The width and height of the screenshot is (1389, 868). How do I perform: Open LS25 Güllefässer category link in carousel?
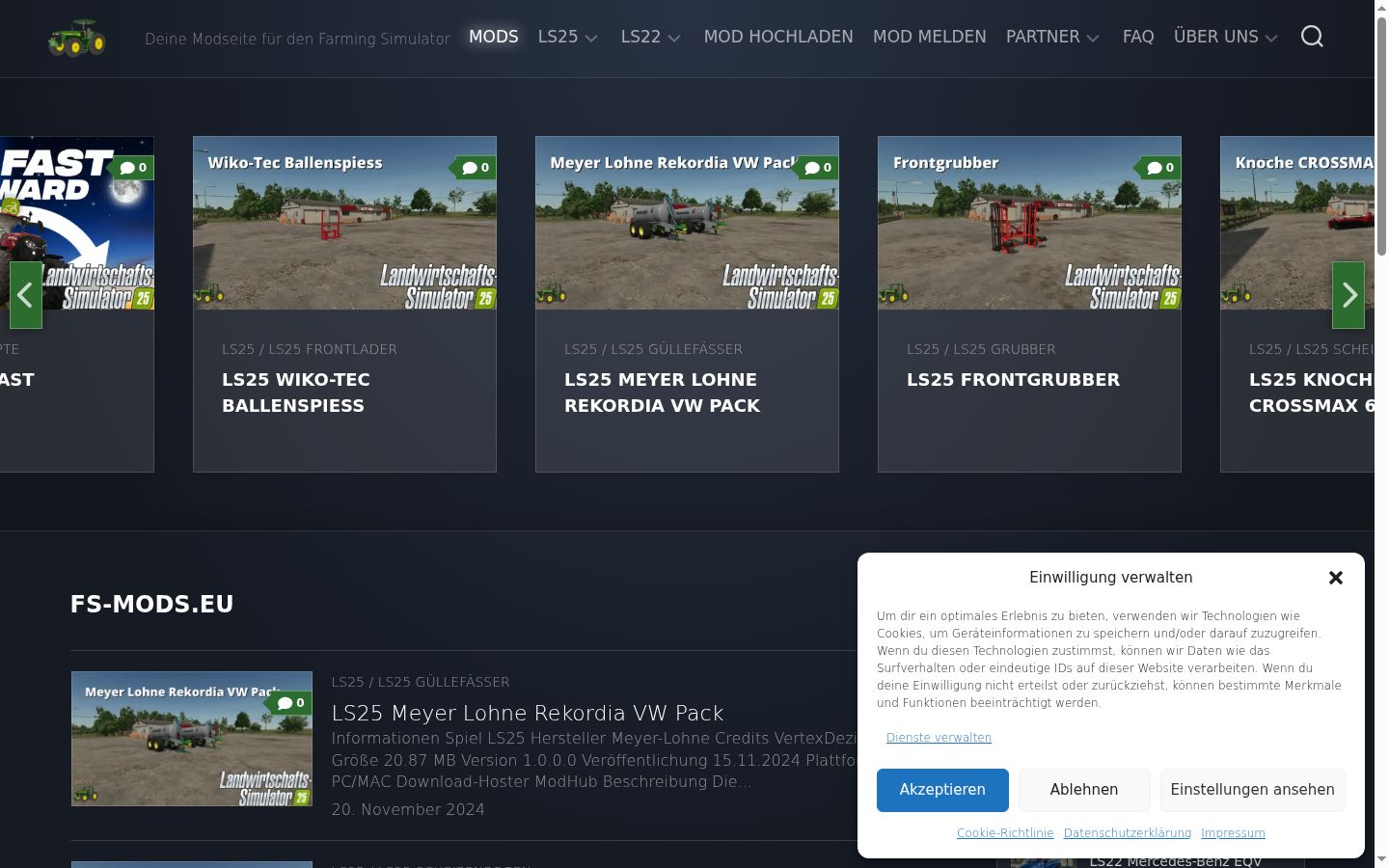click(x=676, y=349)
